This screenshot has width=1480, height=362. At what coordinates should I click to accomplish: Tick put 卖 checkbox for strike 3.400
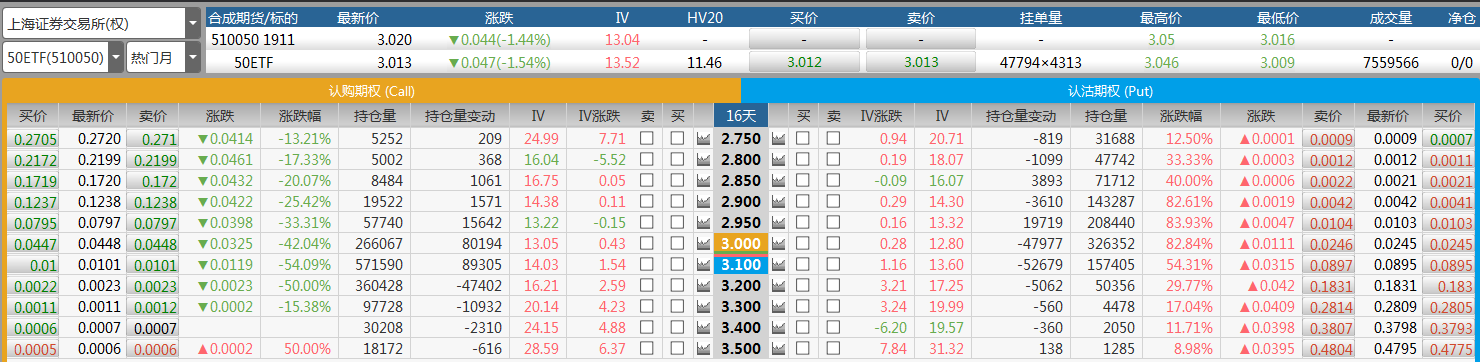click(832, 327)
